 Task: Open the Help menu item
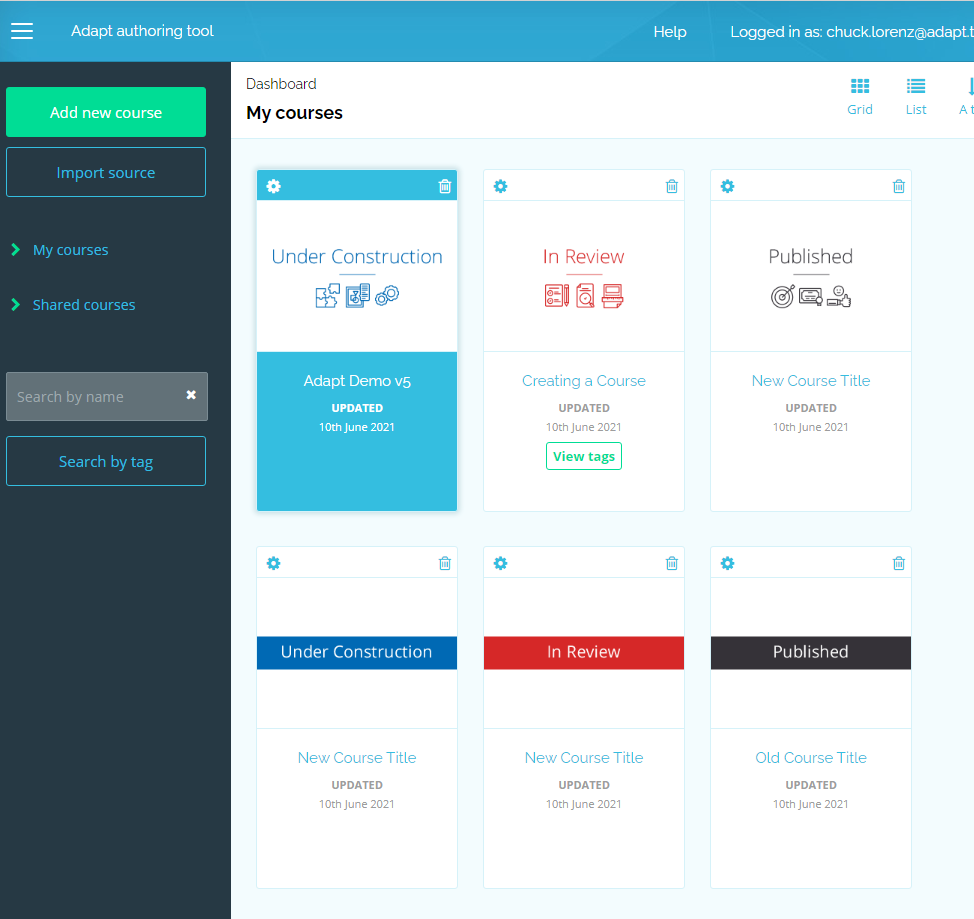click(670, 32)
